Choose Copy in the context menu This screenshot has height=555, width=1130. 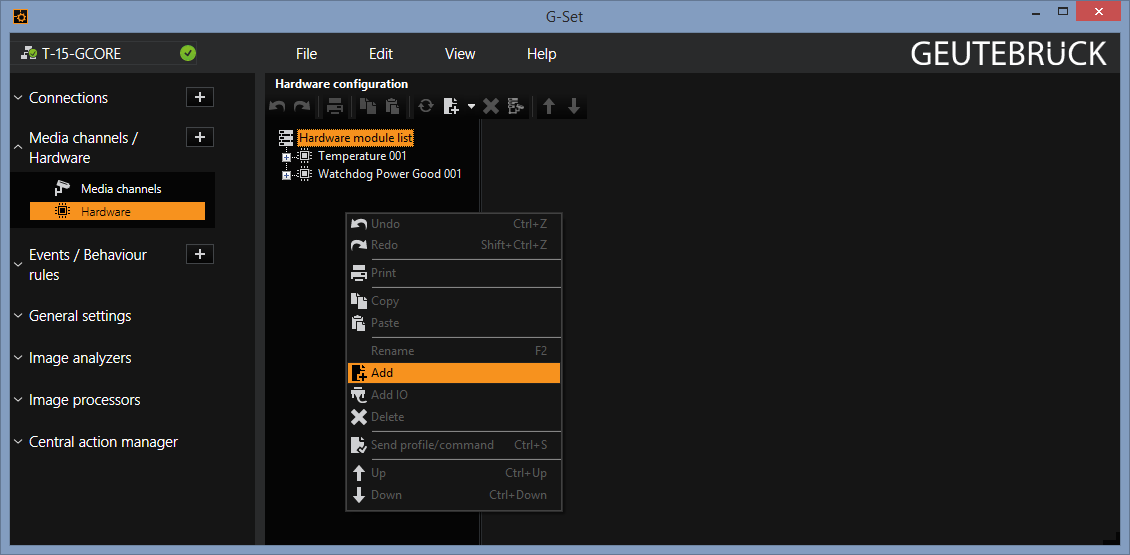pos(454,301)
